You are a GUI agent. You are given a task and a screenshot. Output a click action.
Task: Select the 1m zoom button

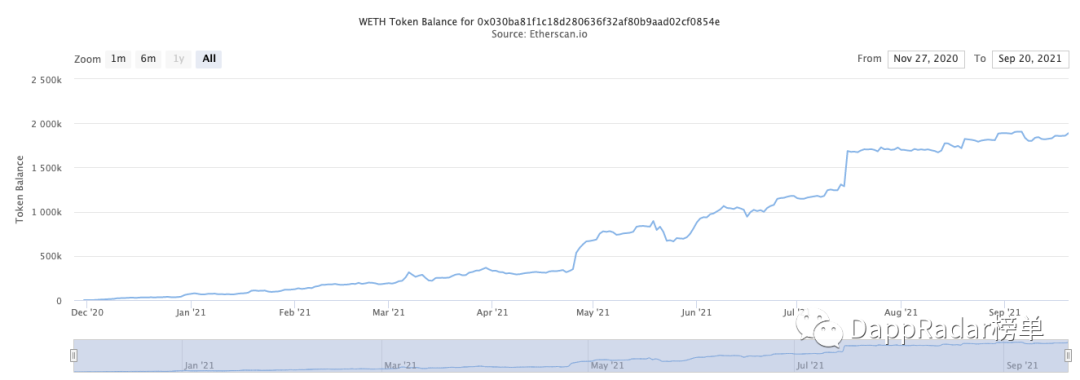coord(118,59)
